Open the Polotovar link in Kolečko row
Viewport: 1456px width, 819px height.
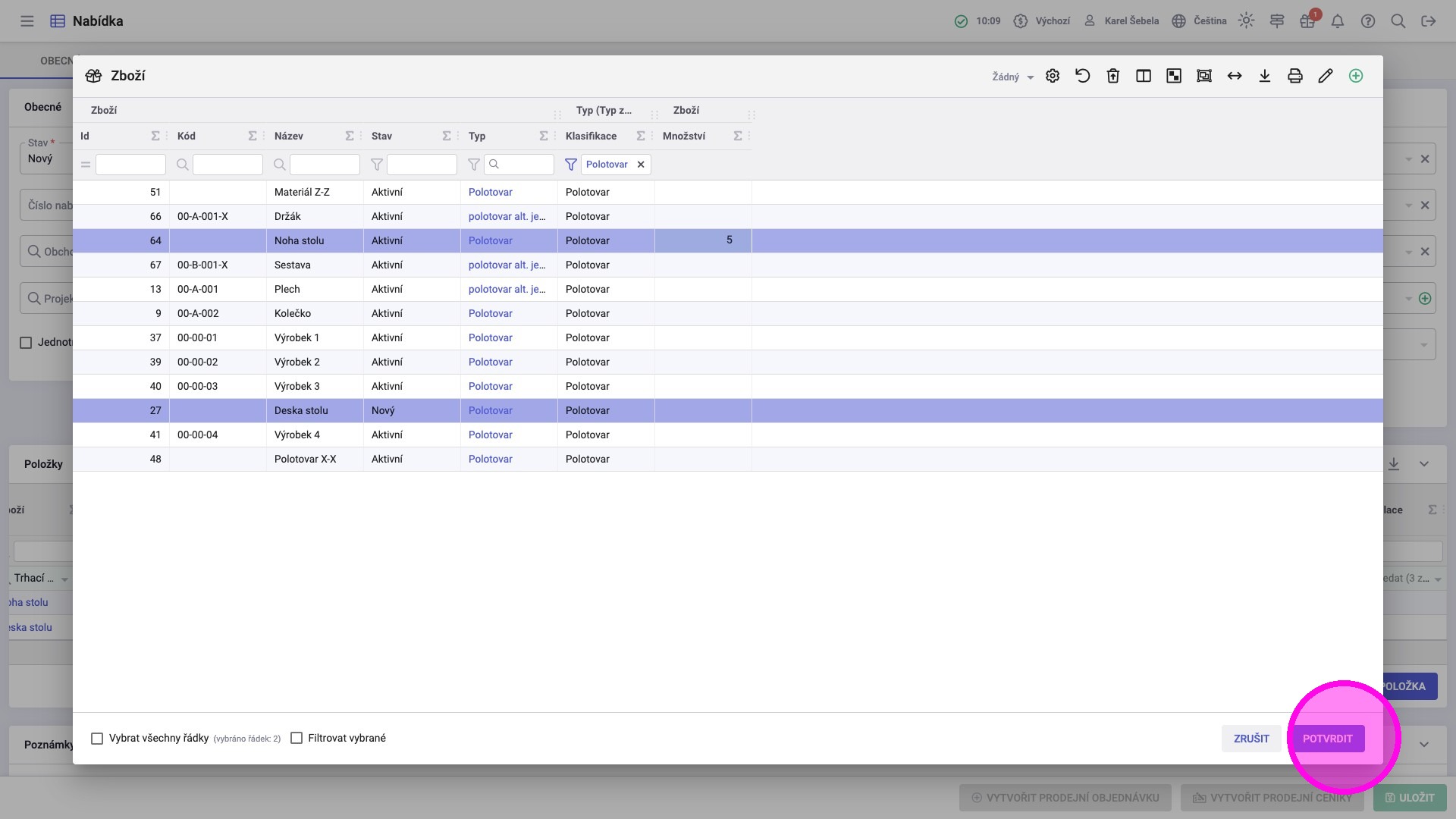490,313
